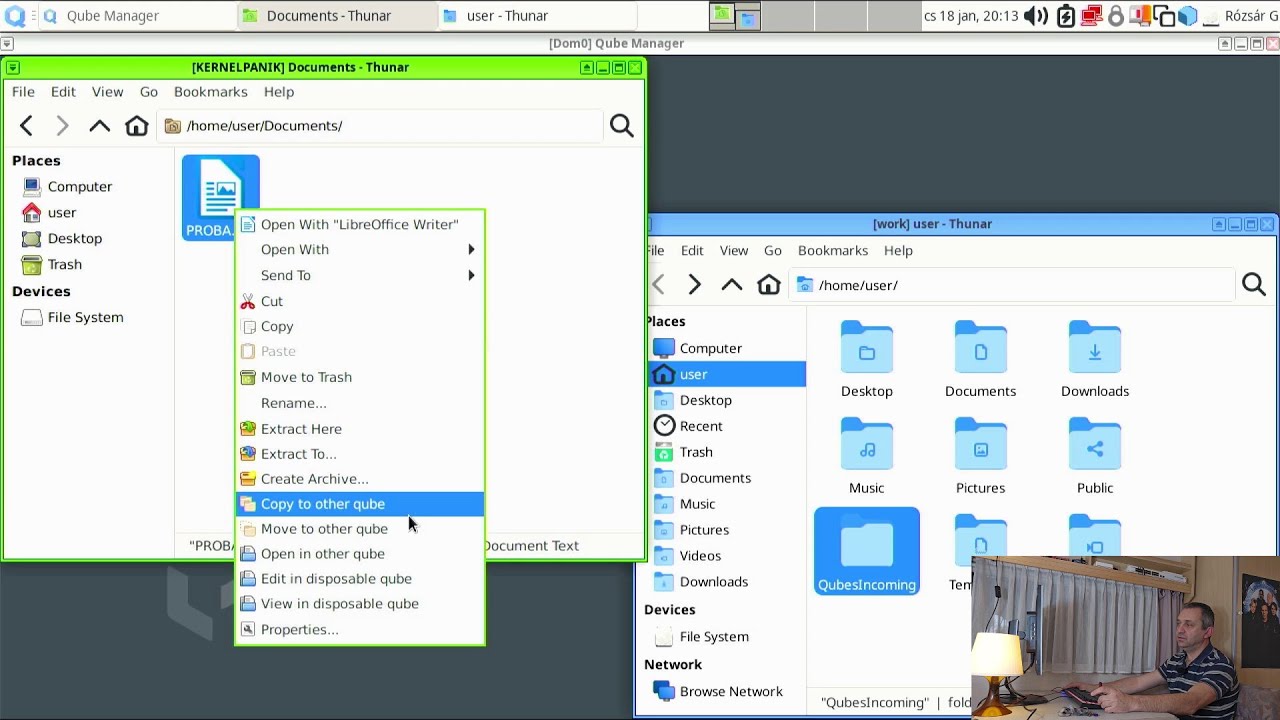Viewport: 1280px width, 720px height.
Task: Open search in work user Thunar window
Action: point(1253,285)
